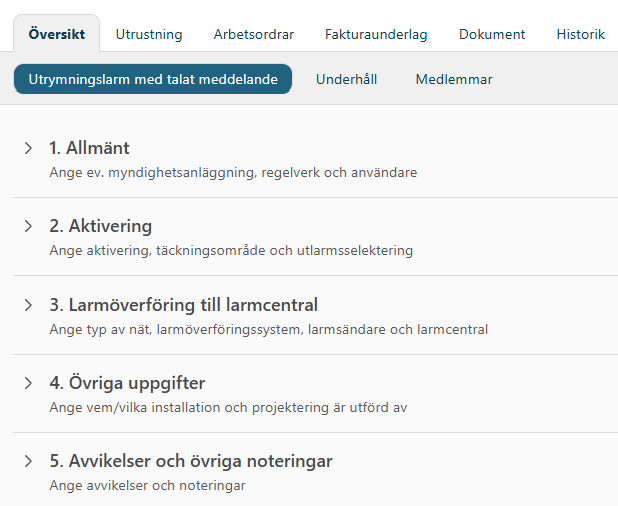
Task: Show the Medlemmar sub-tab
Action: coord(454,79)
